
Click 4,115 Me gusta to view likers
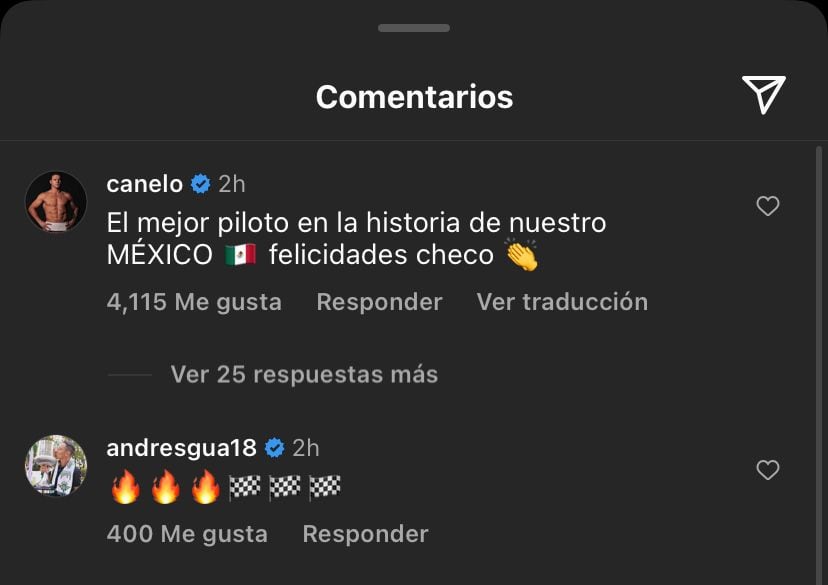[195, 302]
